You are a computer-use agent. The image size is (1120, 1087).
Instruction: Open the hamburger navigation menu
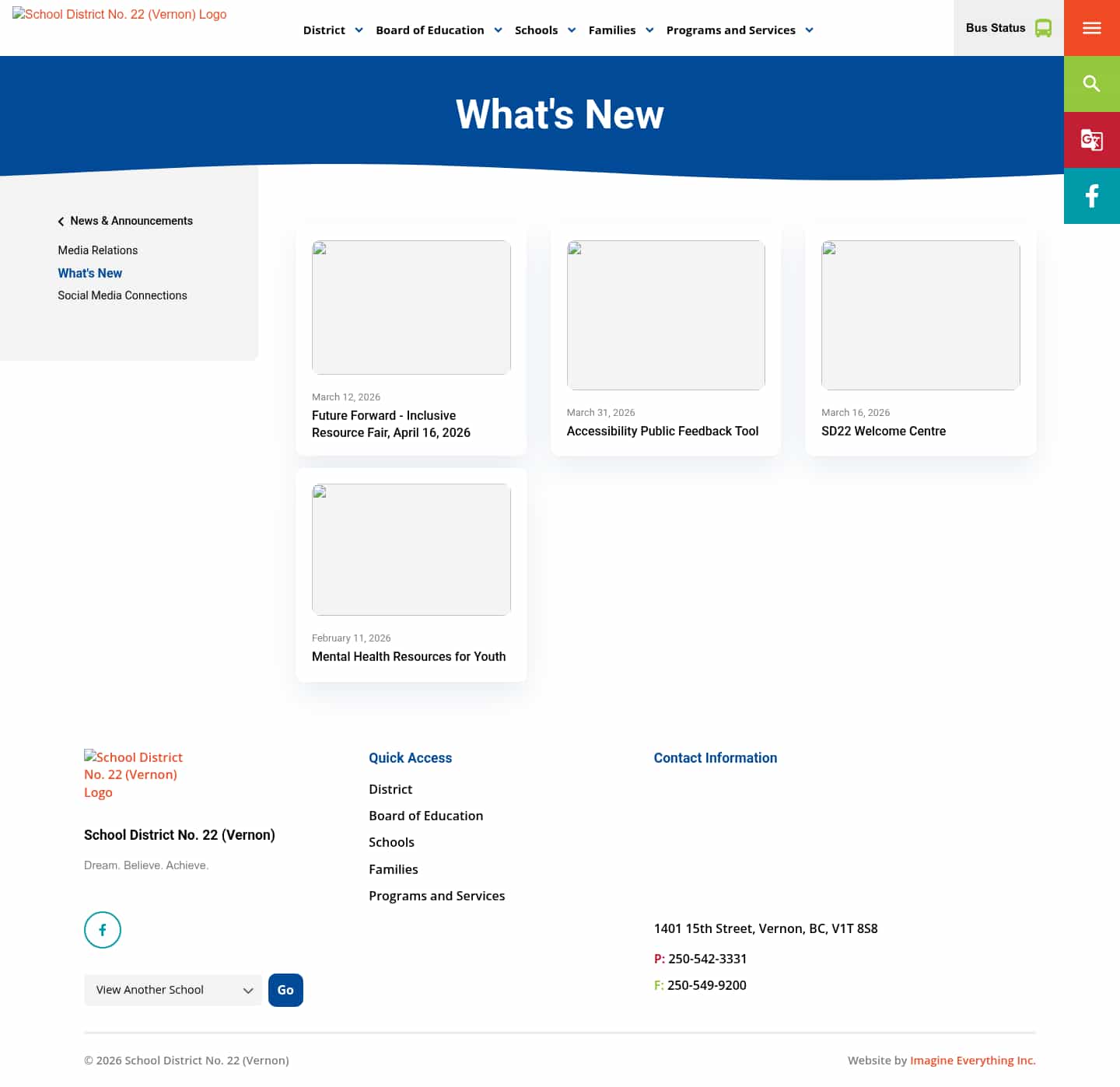click(1091, 27)
